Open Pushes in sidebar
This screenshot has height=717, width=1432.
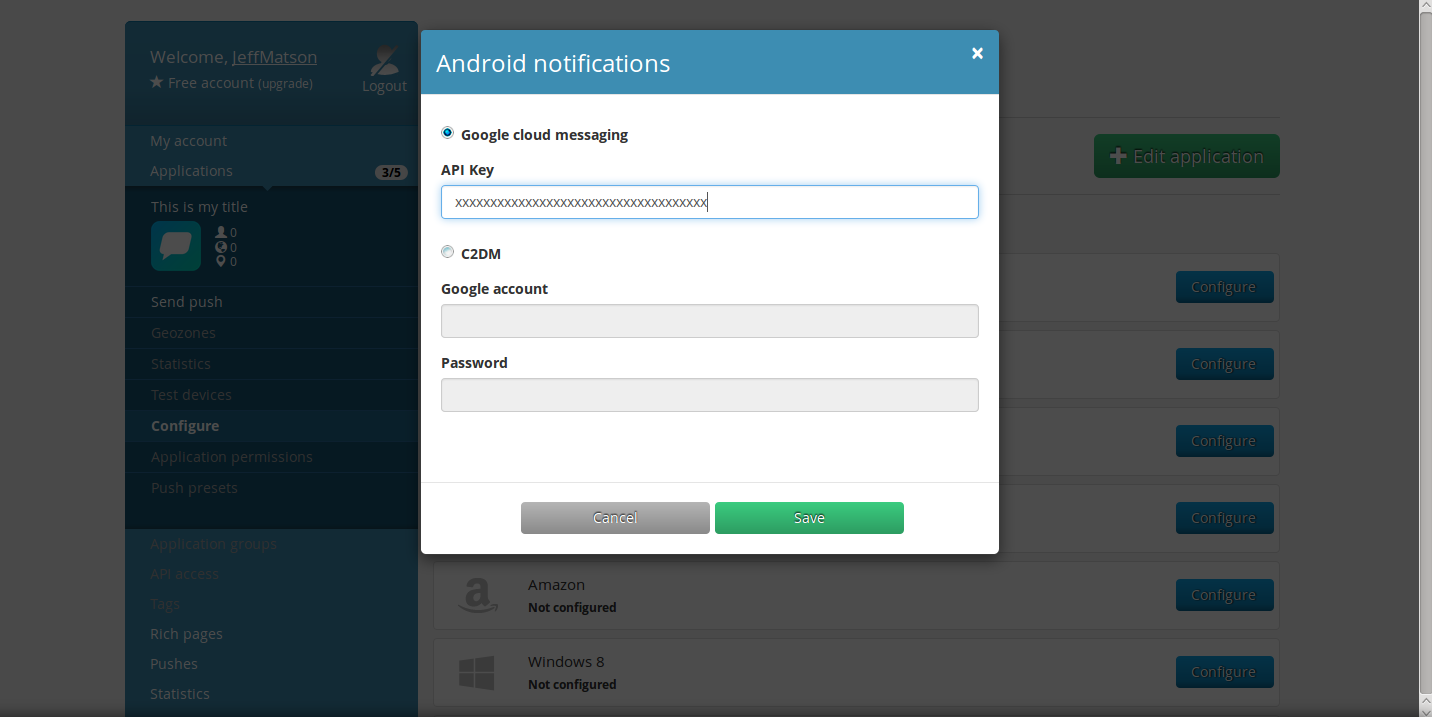(x=174, y=664)
